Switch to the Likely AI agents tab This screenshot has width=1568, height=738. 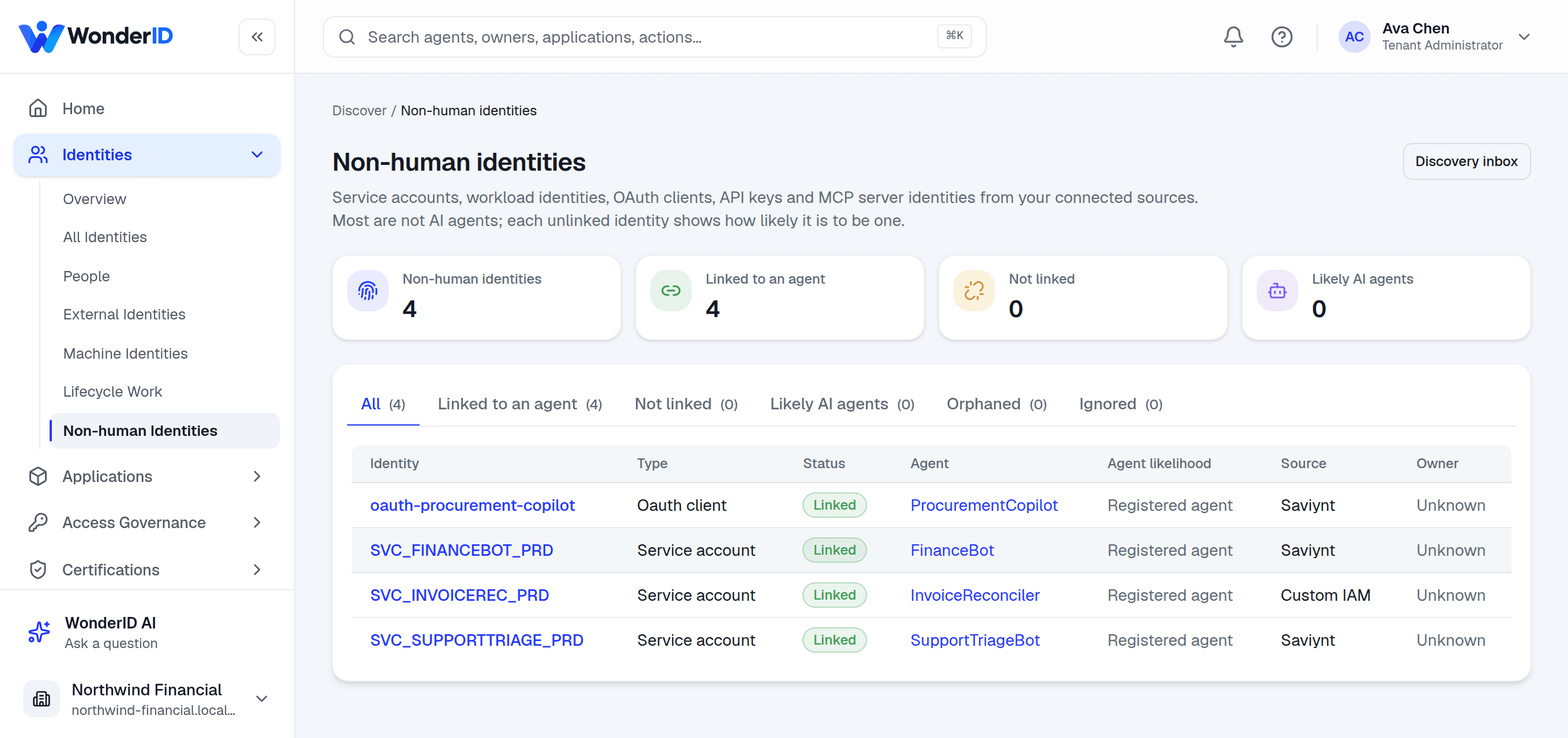pyautogui.click(x=842, y=404)
